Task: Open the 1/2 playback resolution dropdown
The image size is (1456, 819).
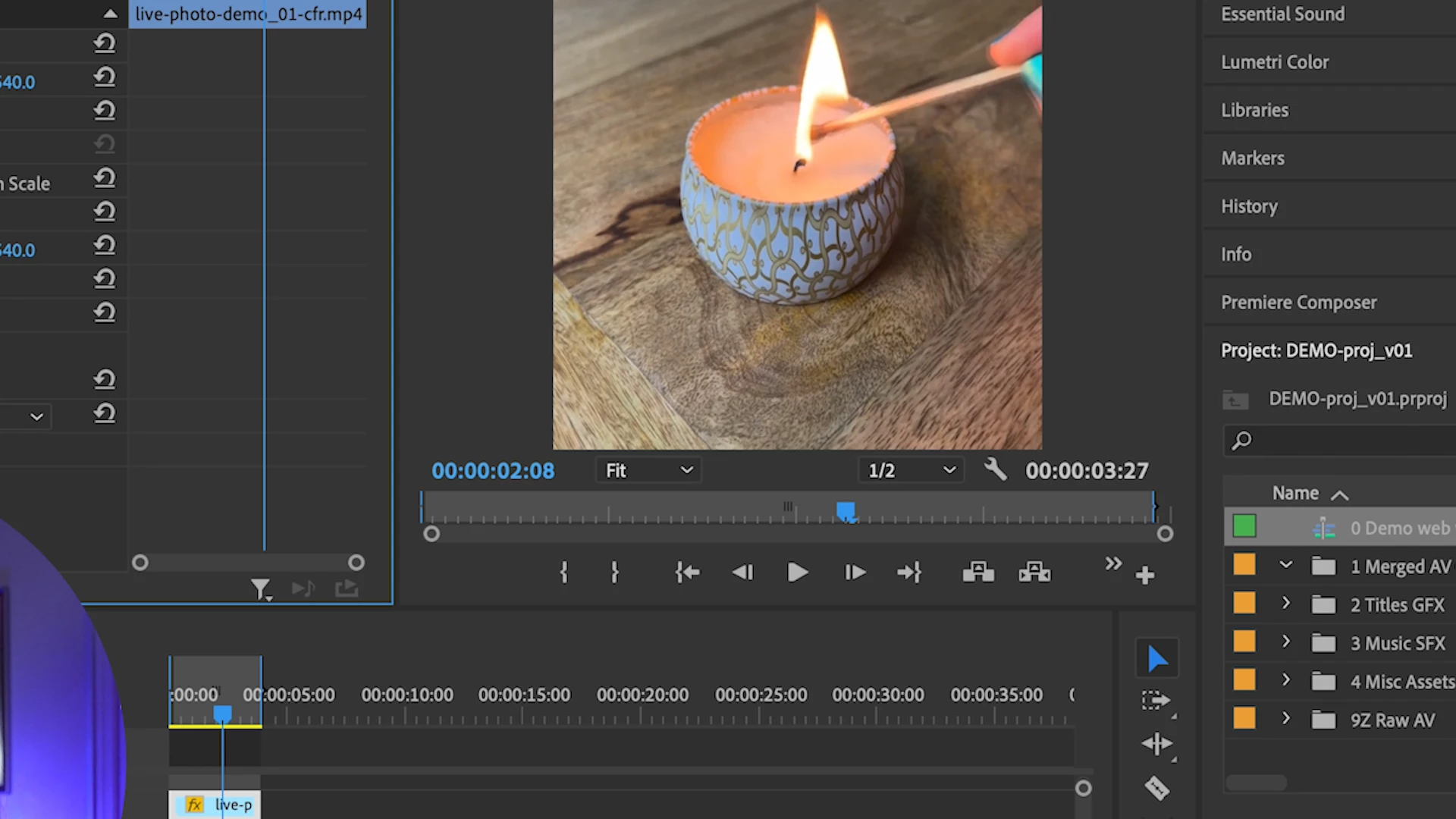Action: 911,471
